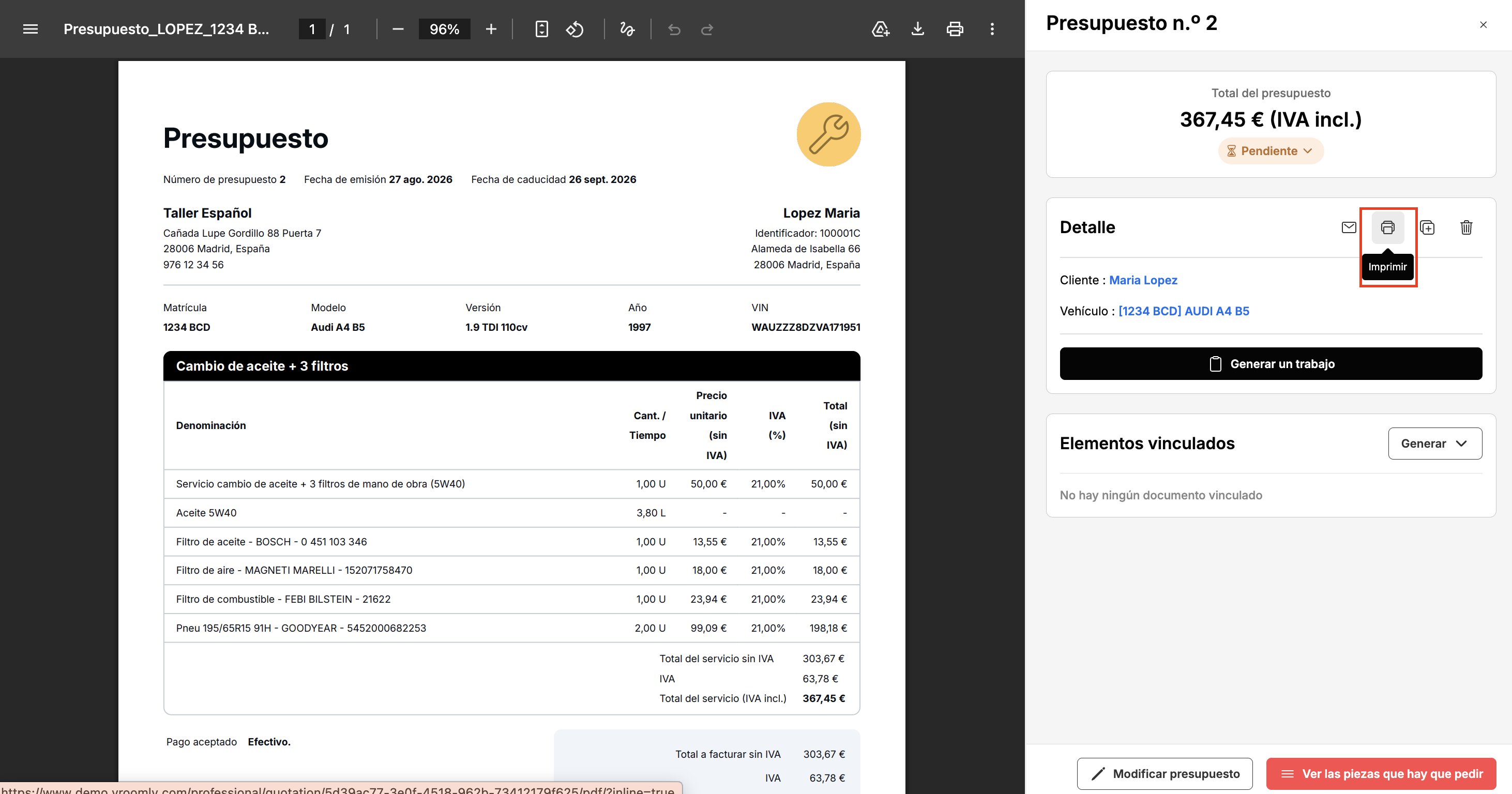Save PDF to Google Drive icon
The height and width of the screenshot is (794, 1512).
(x=880, y=29)
